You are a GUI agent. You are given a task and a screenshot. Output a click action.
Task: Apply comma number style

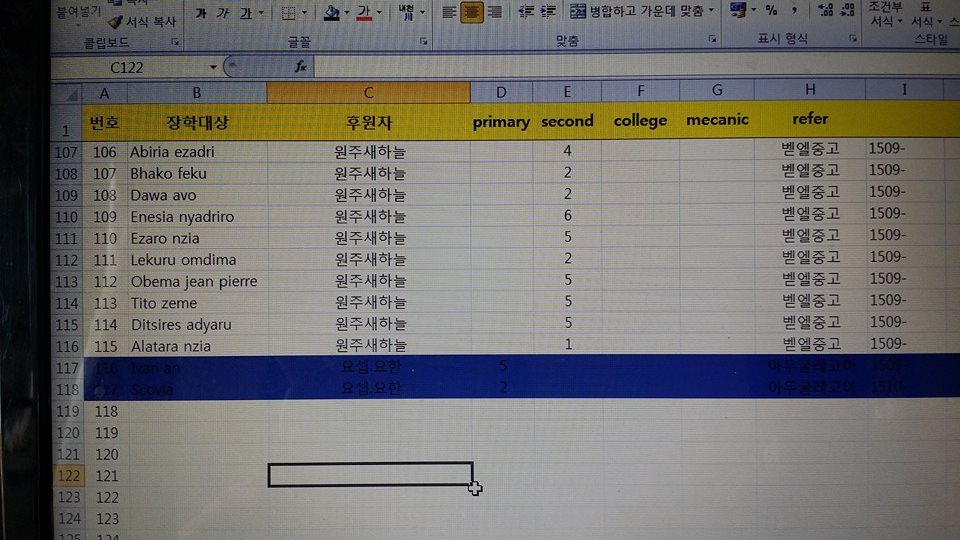coord(794,11)
